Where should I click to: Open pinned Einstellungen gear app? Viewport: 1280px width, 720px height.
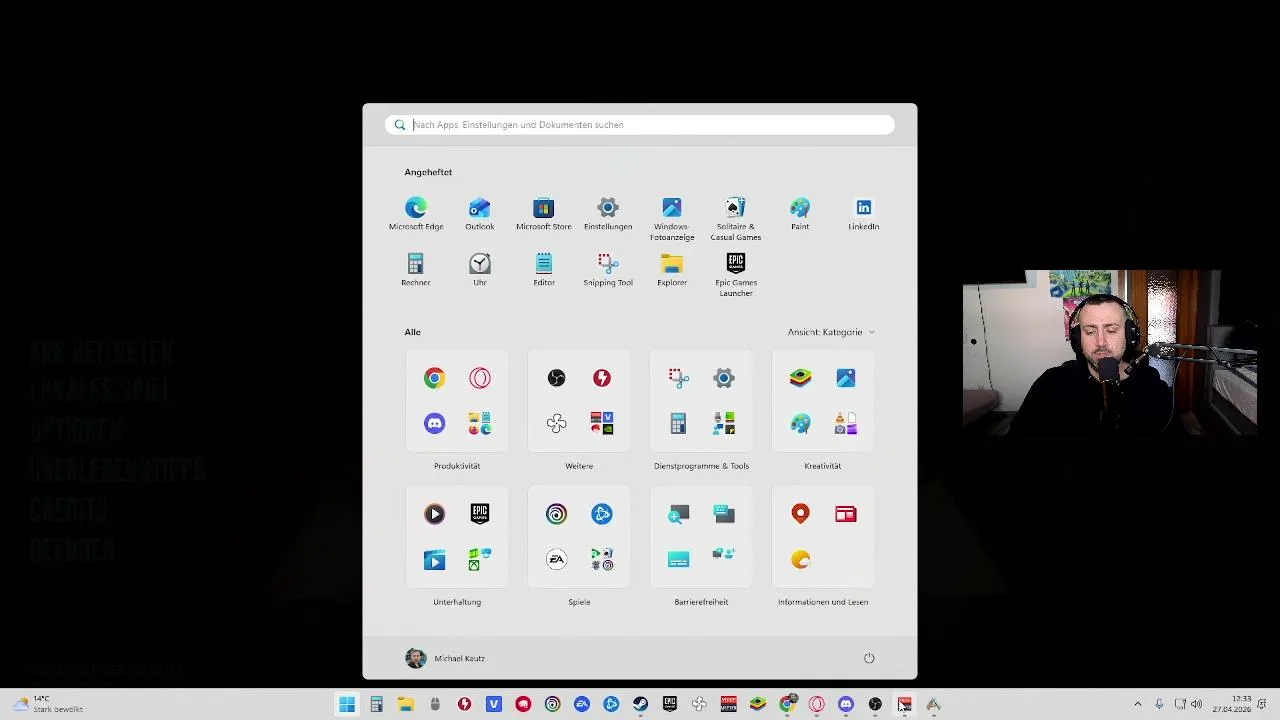coord(608,214)
